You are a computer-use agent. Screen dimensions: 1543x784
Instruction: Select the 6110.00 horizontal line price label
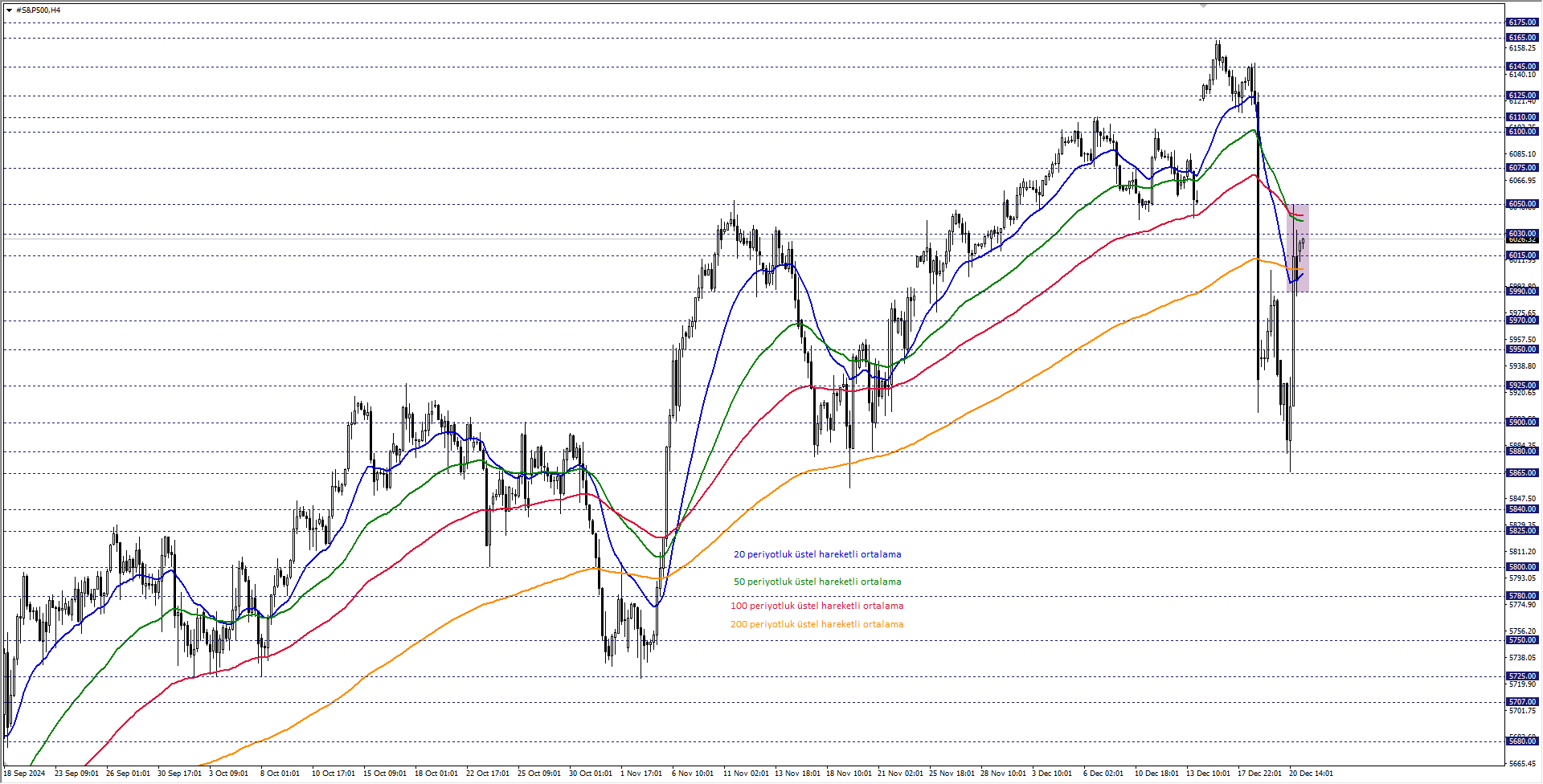(x=1522, y=117)
